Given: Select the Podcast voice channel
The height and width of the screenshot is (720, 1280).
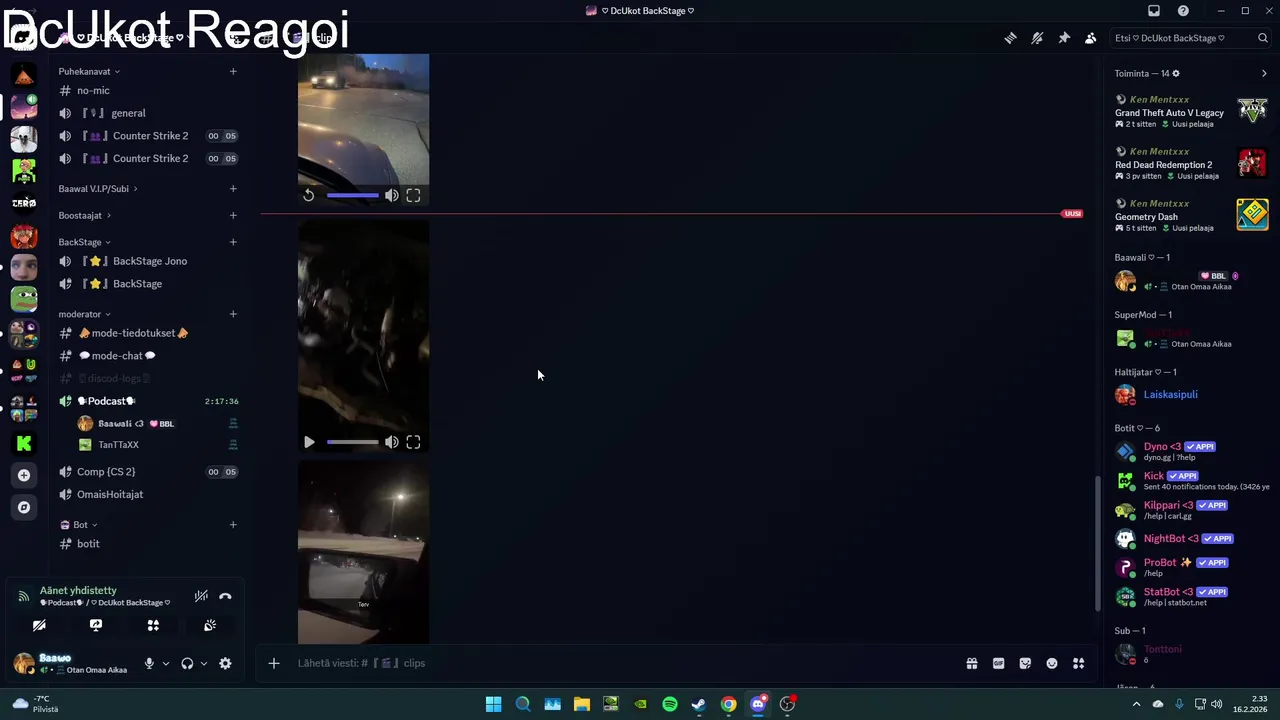Looking at the screenshot, I should click(x=148, y=401).
